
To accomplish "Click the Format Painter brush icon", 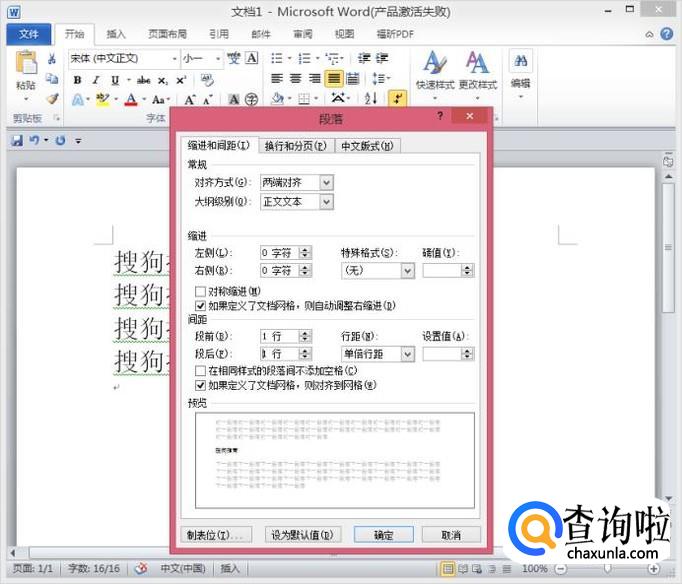I will pyautogui.click(x=52, y=99).
